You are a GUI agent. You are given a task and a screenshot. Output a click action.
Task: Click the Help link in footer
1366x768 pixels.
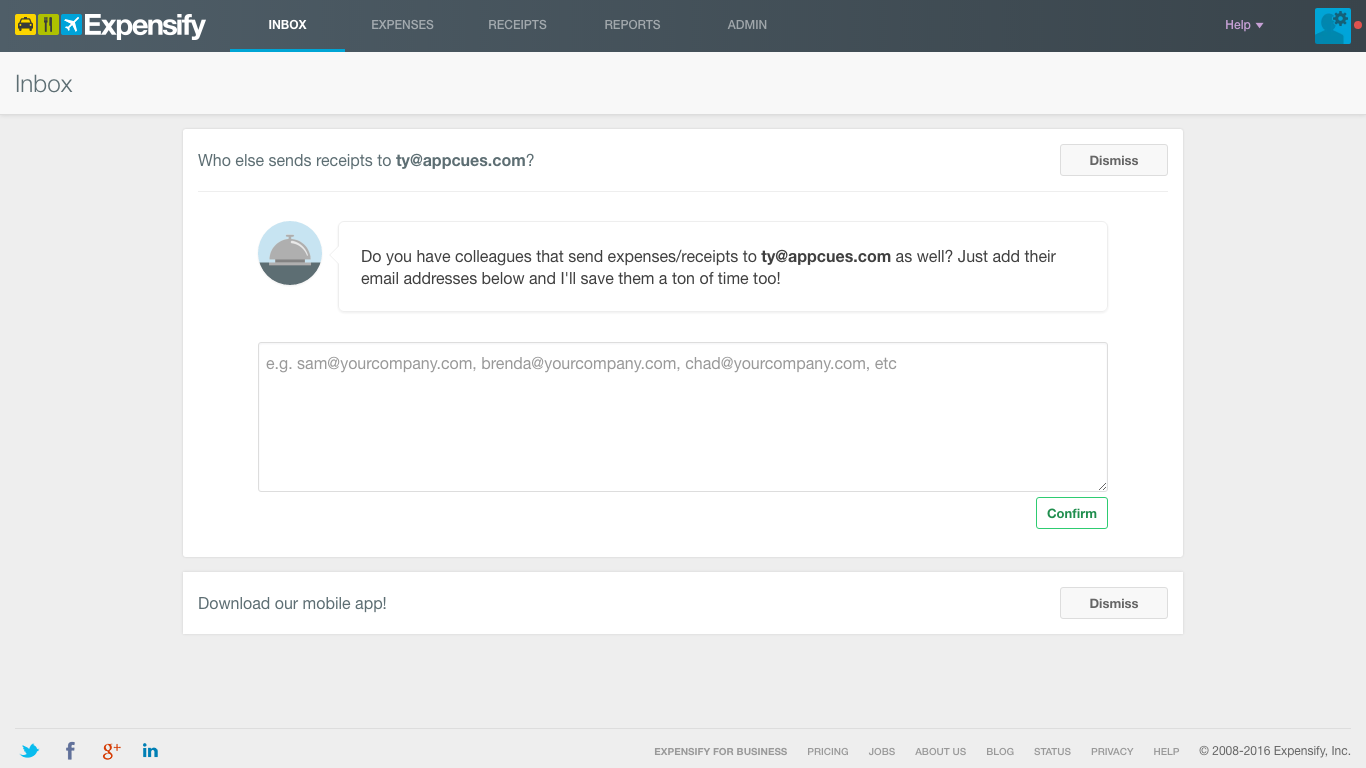(x=1166, y=751)
